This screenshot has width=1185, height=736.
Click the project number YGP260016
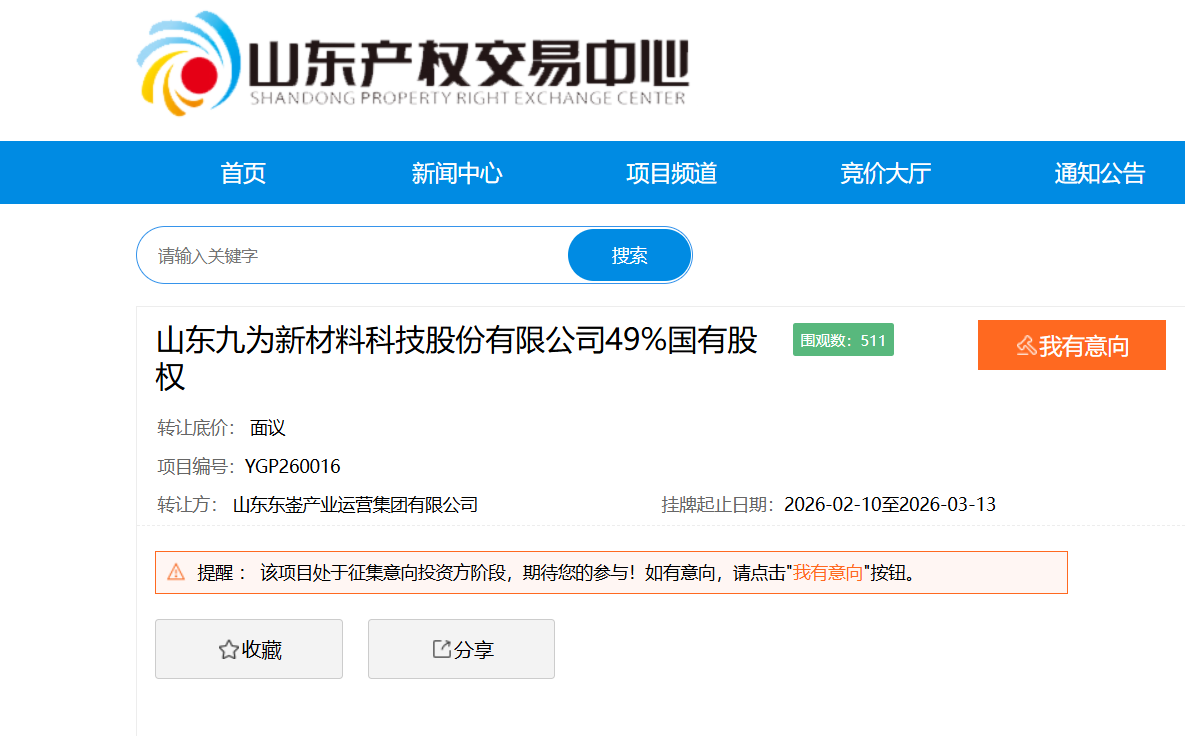tap(292, 466)
